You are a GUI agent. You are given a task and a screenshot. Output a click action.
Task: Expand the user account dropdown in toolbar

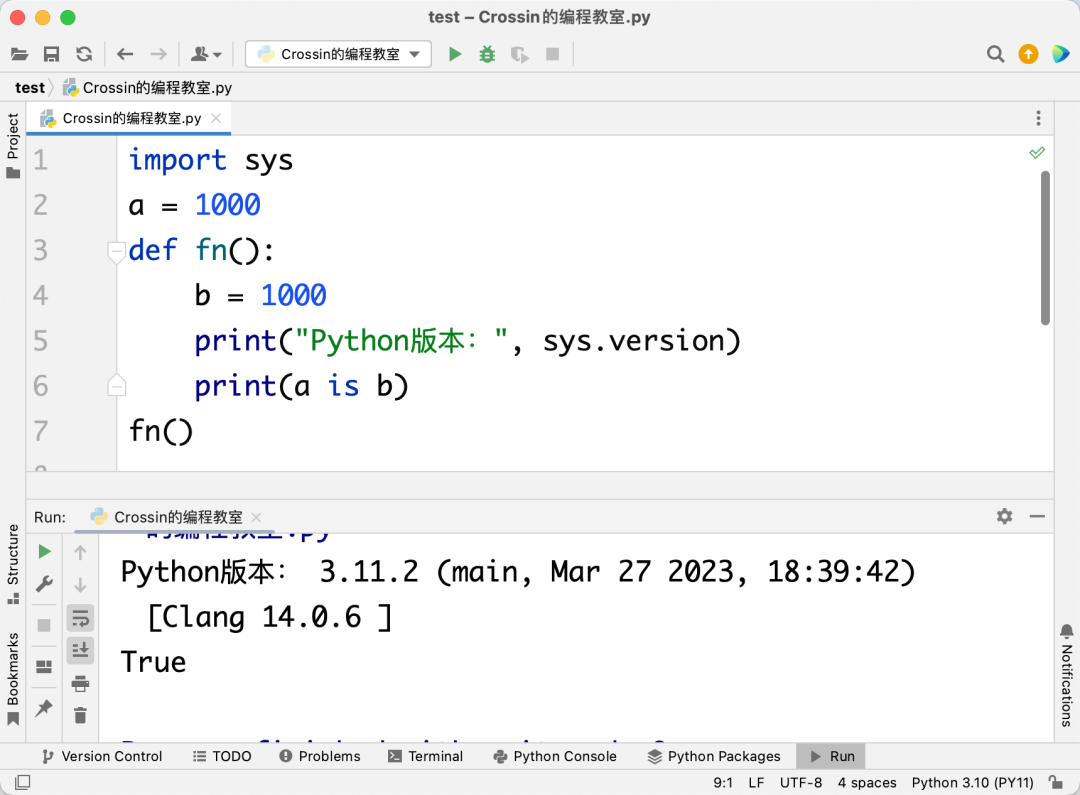(x=206, y=54)
